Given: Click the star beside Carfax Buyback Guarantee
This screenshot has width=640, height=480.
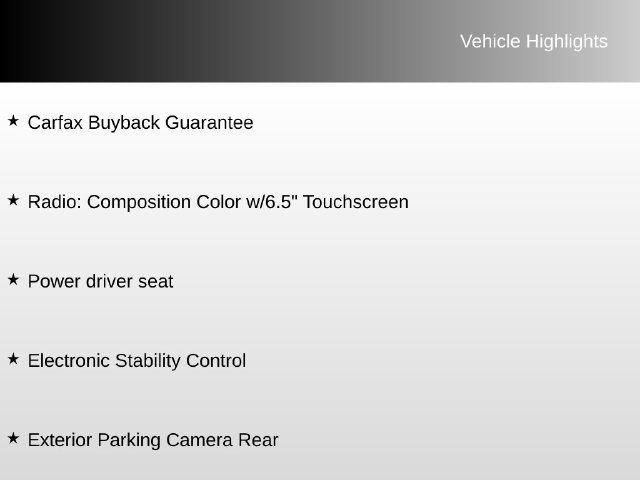Looking at the screenshot, I should [x=13, y=120].
